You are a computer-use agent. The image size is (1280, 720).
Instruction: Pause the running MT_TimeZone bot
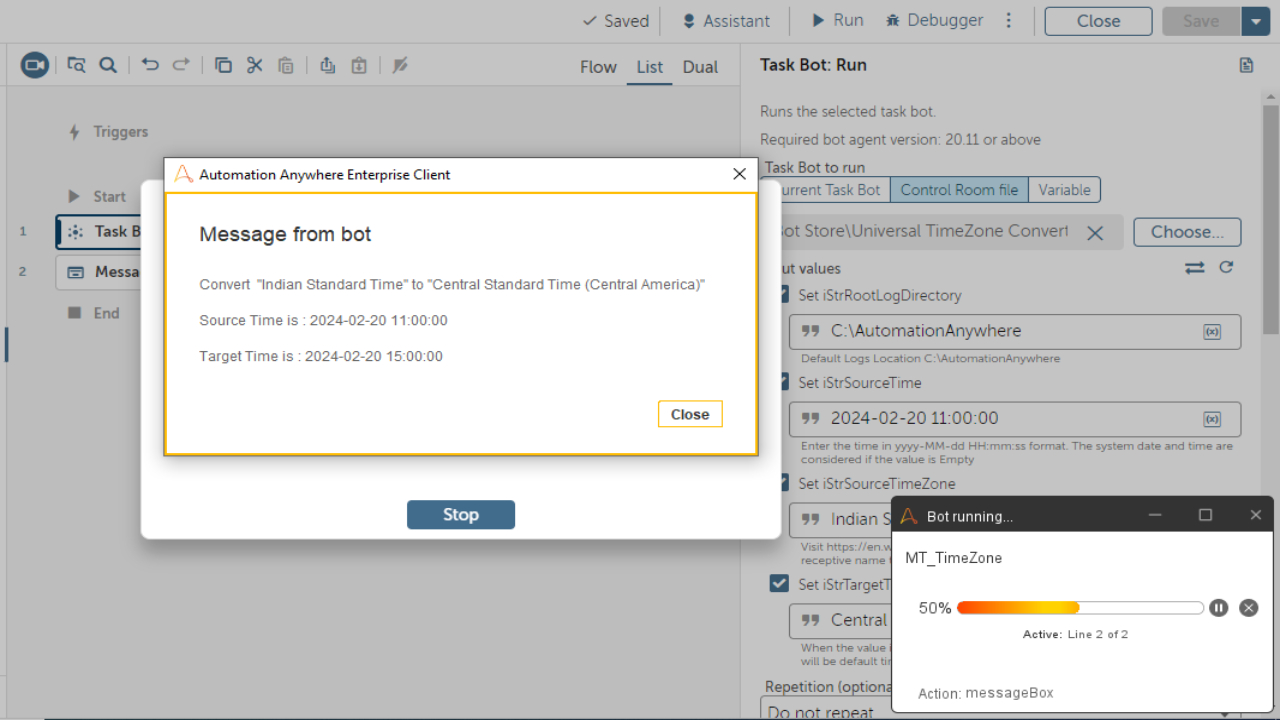click(x=1218, y=608)
